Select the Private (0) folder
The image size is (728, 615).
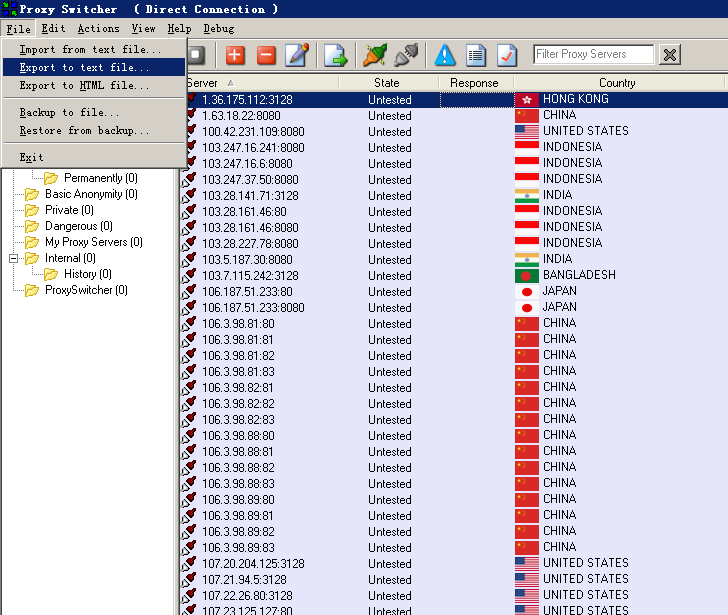coord(69,210)
